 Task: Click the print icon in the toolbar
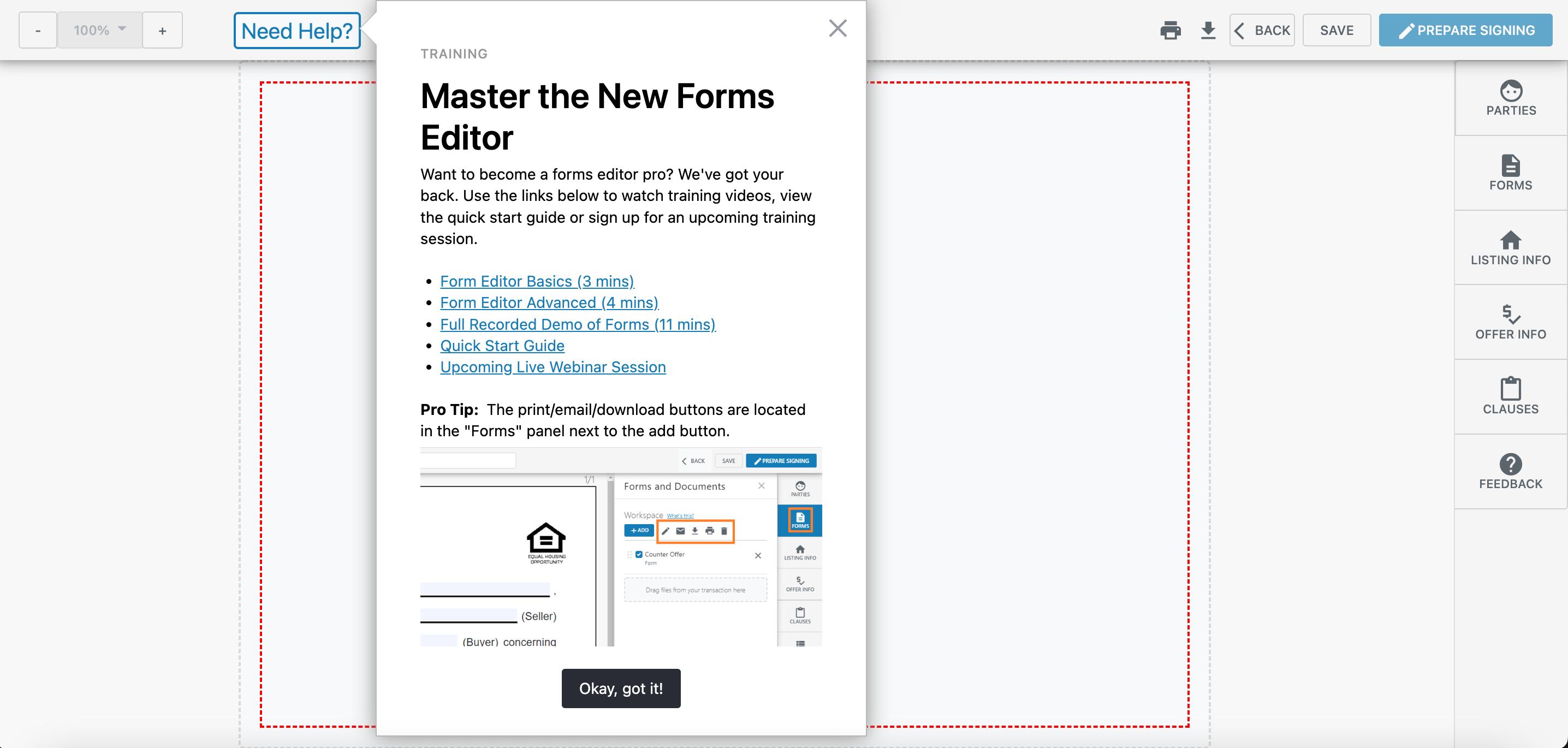coord(1170,31)
